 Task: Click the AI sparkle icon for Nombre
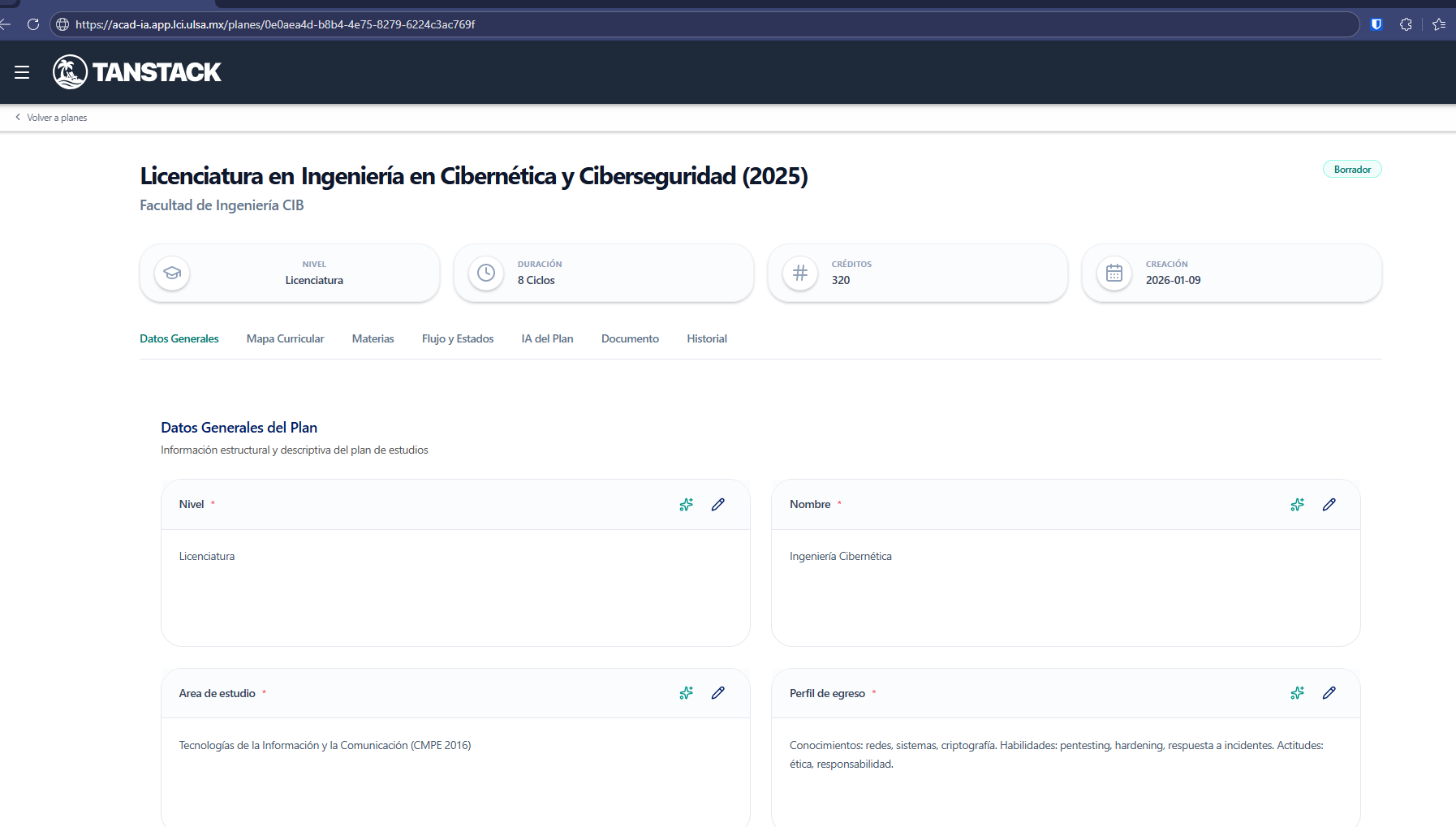(x=1297, y=505)
